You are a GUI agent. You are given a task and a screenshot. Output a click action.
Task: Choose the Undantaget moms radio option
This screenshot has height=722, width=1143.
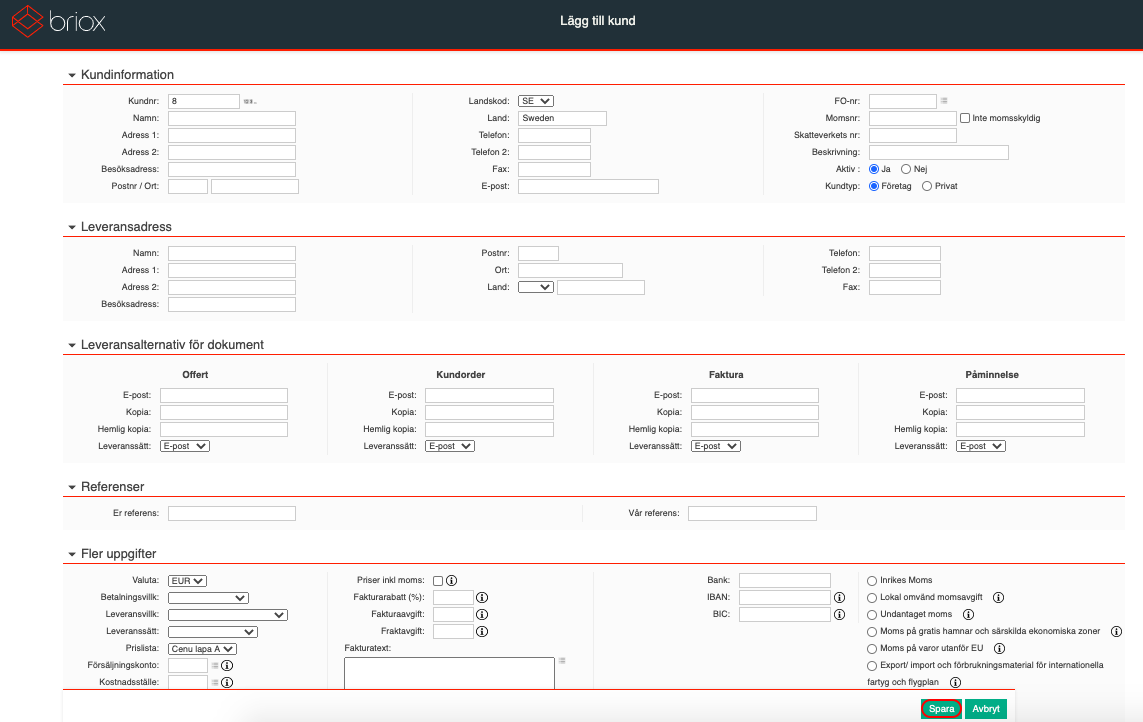[872, 615]
